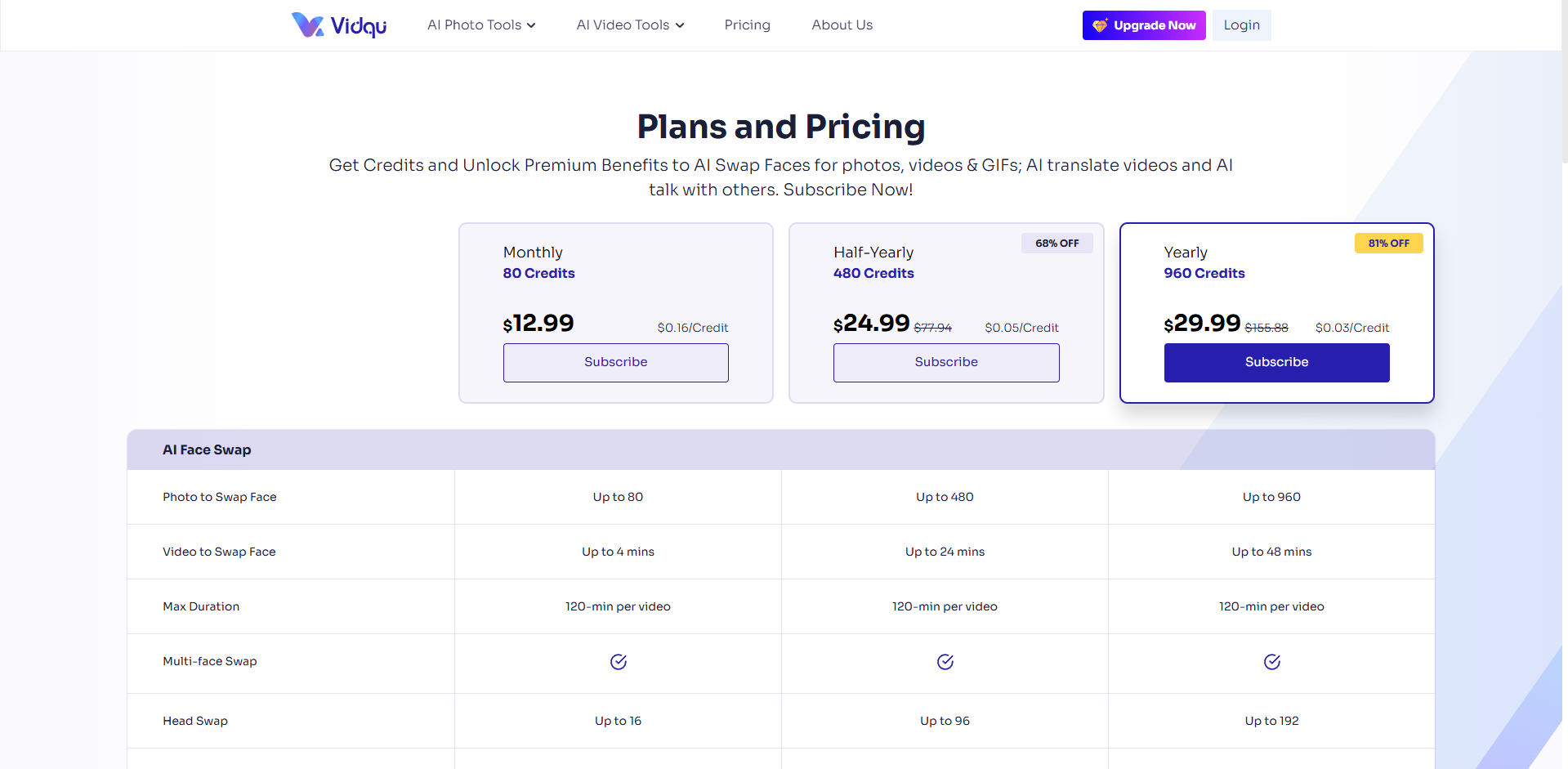Expand the AI Video Tools dropdown

coord(630,25)
